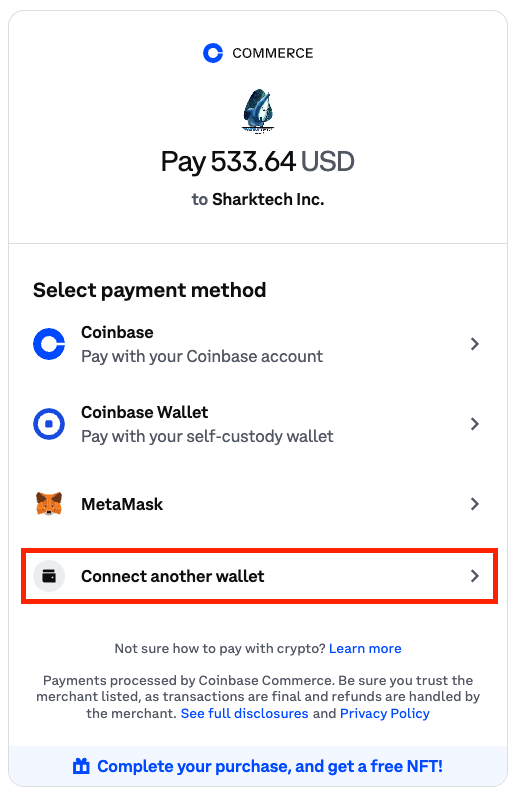The height and width of the screenshot is (798, 517).
Task: Select the Coinbase Wallet circular icon
Action: [49, 424]
